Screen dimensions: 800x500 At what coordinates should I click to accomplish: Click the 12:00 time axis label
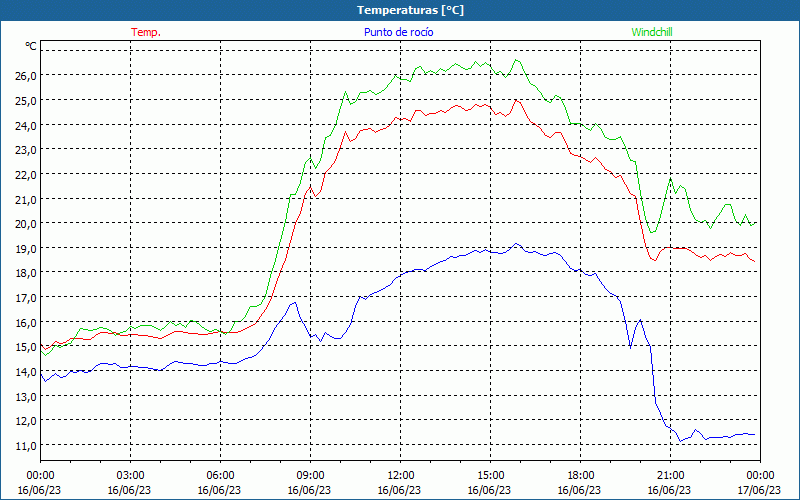pyautogui.click(x=401, y=476)
